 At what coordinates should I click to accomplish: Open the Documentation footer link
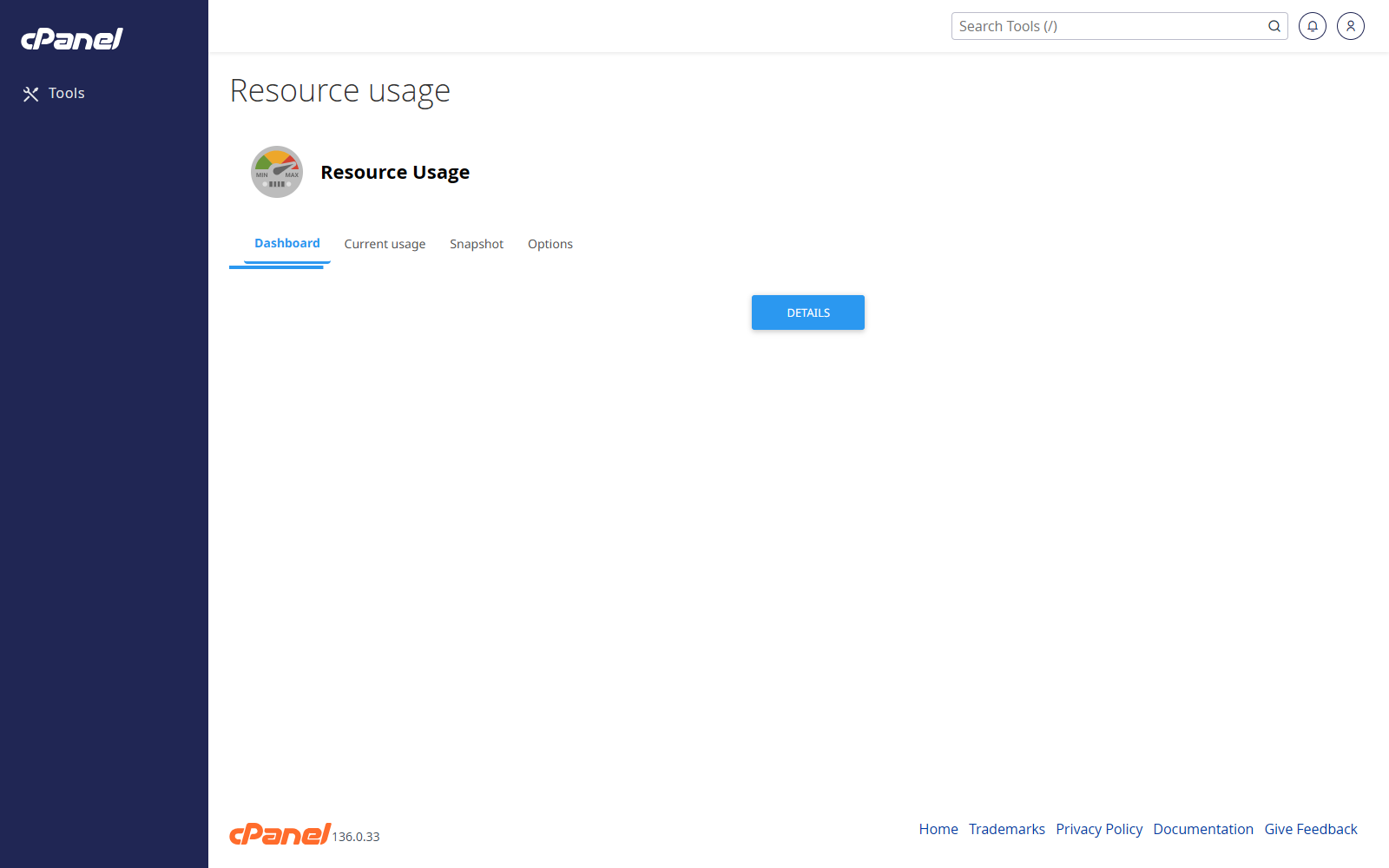(x=1203, y=829)
